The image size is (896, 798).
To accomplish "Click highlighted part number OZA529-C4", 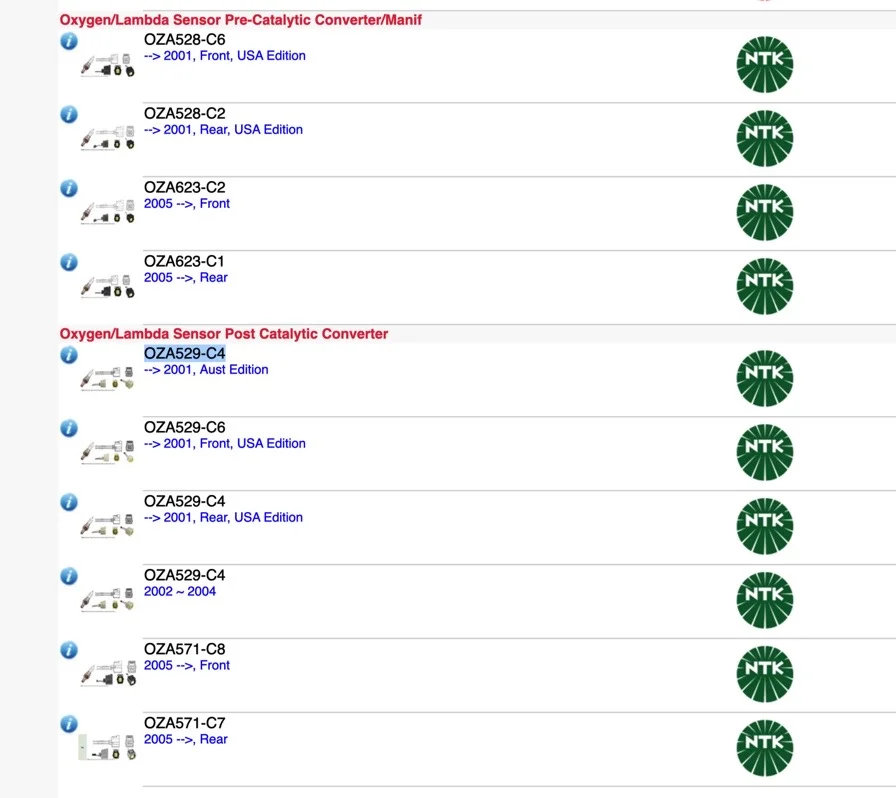I will pyautogui.click(x=185, y=353).
